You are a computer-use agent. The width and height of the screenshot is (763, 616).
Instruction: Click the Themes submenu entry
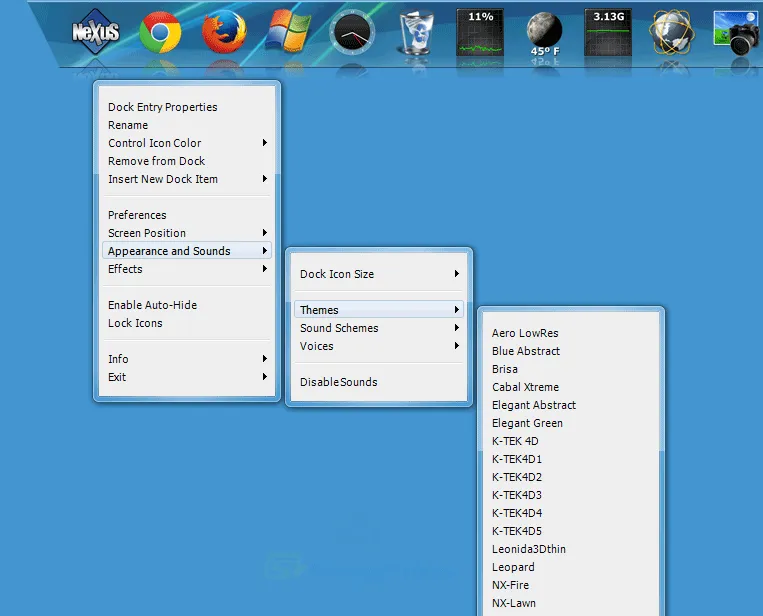click(379, 310)
